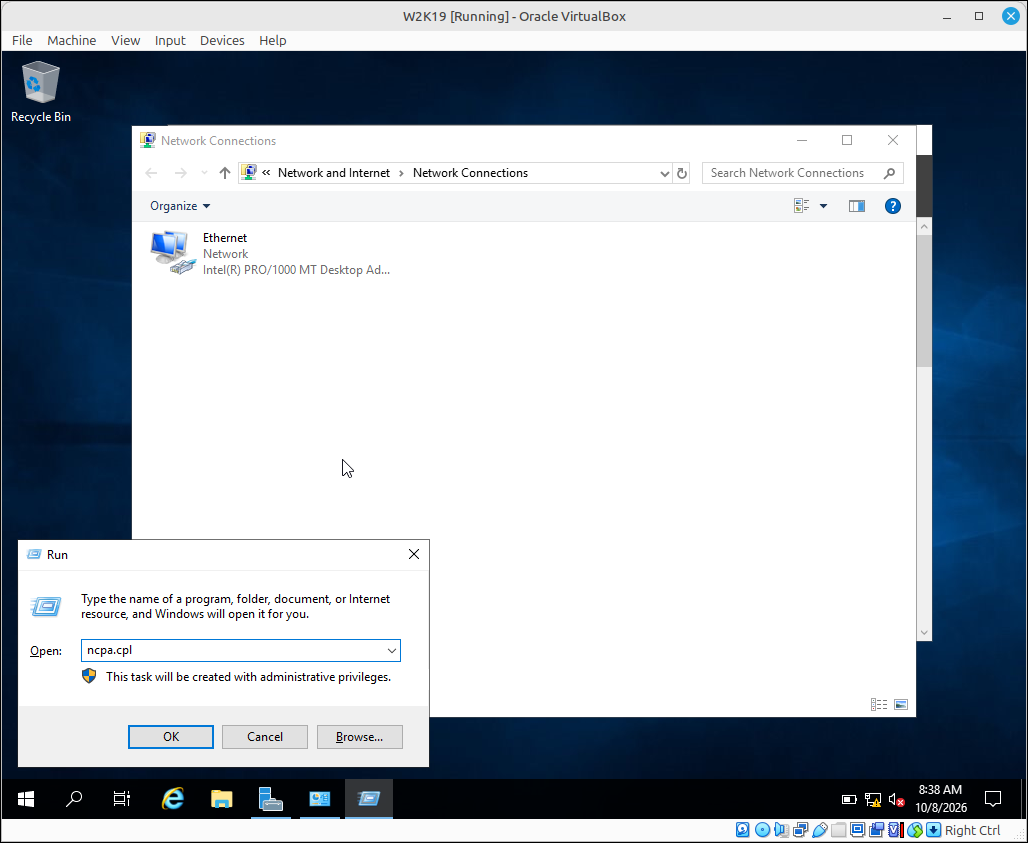1028x843 pixels.
Task: Open the More view options arrow
Action: [x=823, y=206]
